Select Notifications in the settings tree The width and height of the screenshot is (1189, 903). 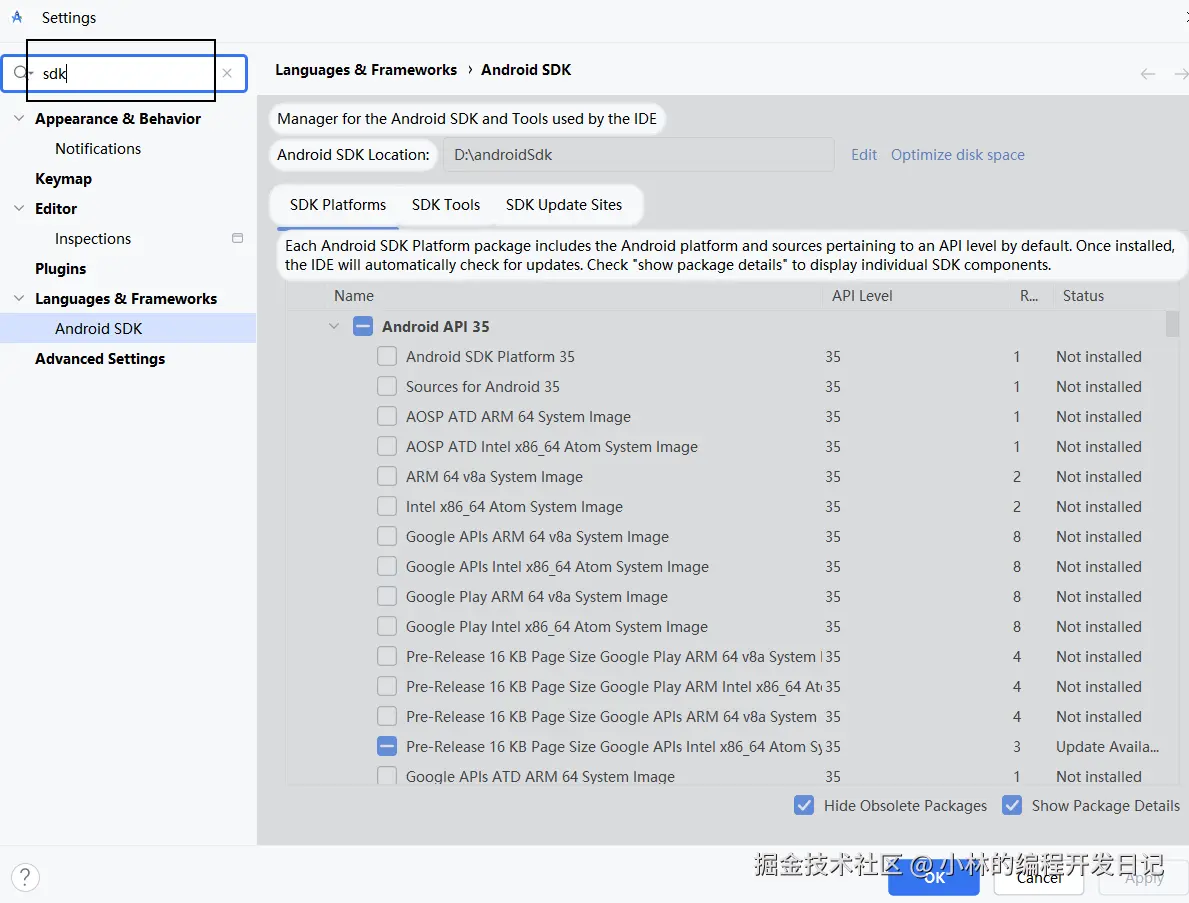(98, 149)
